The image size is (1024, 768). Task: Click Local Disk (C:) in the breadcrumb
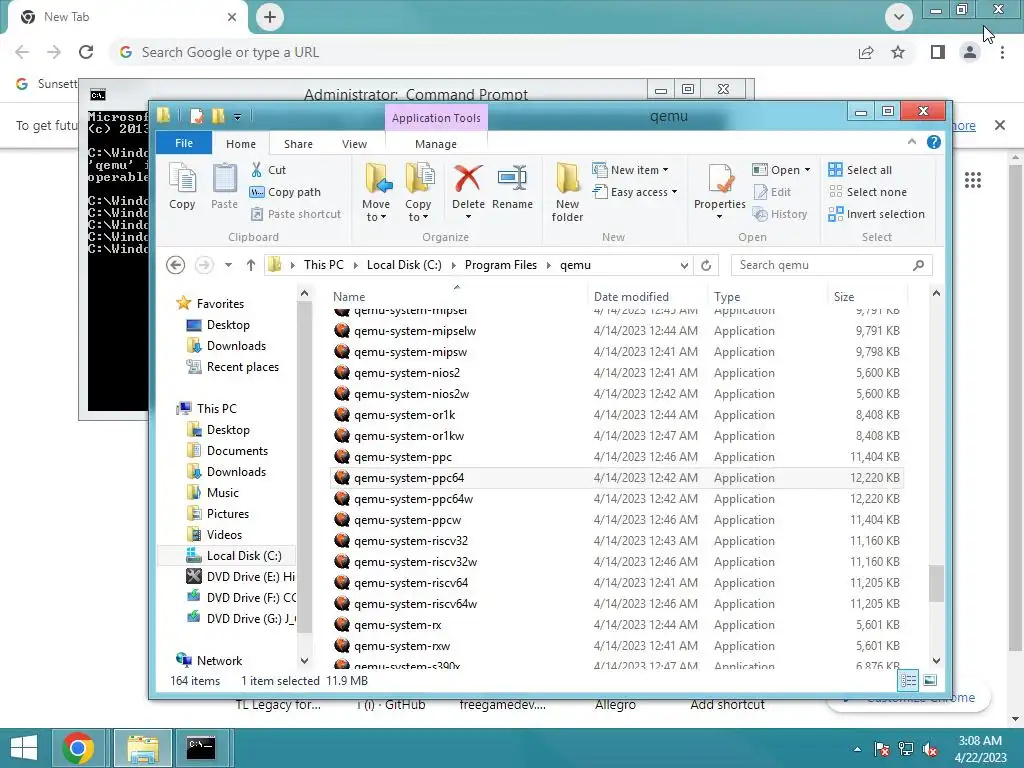[x=404, y=264]
